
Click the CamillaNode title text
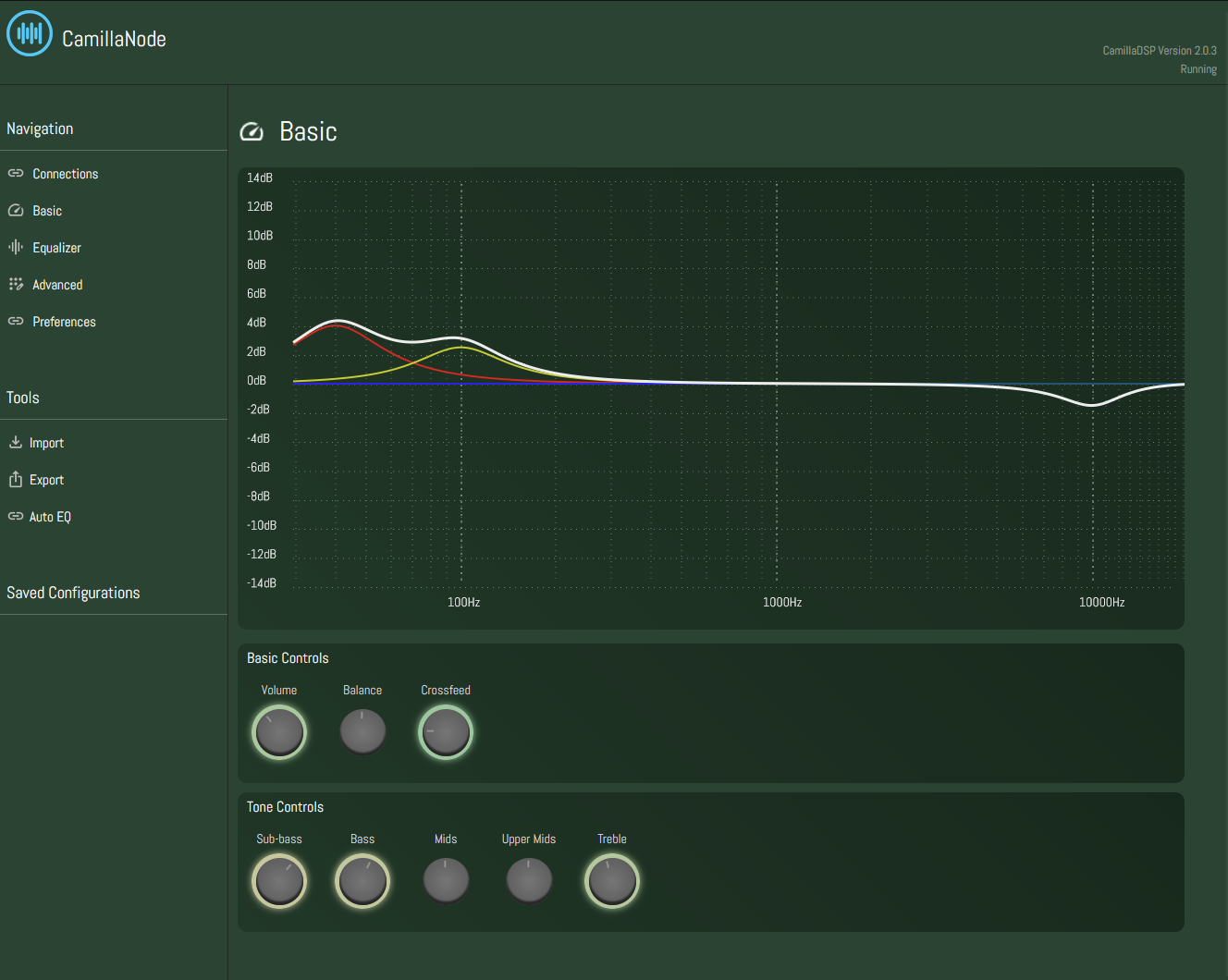(x=114, y=39)
